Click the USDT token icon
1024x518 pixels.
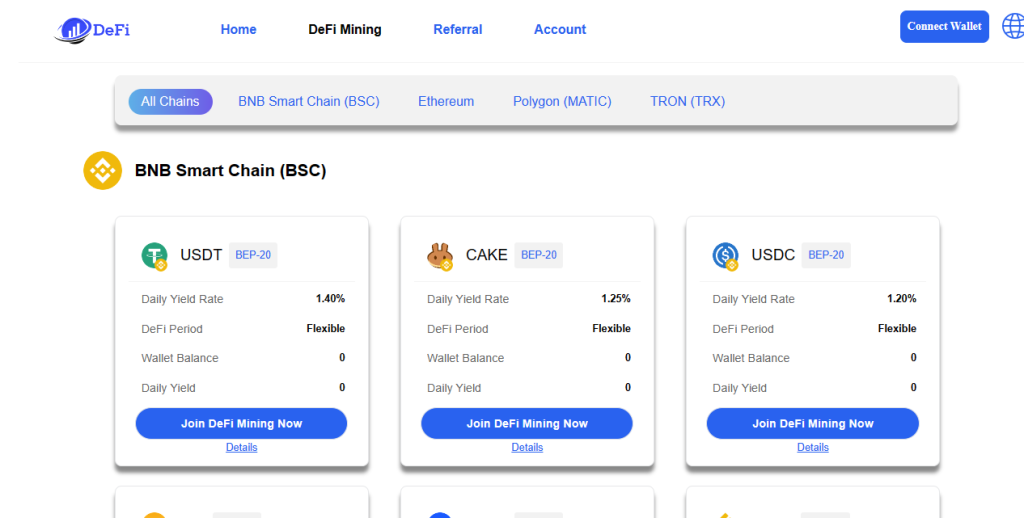(x=155, y=255)
